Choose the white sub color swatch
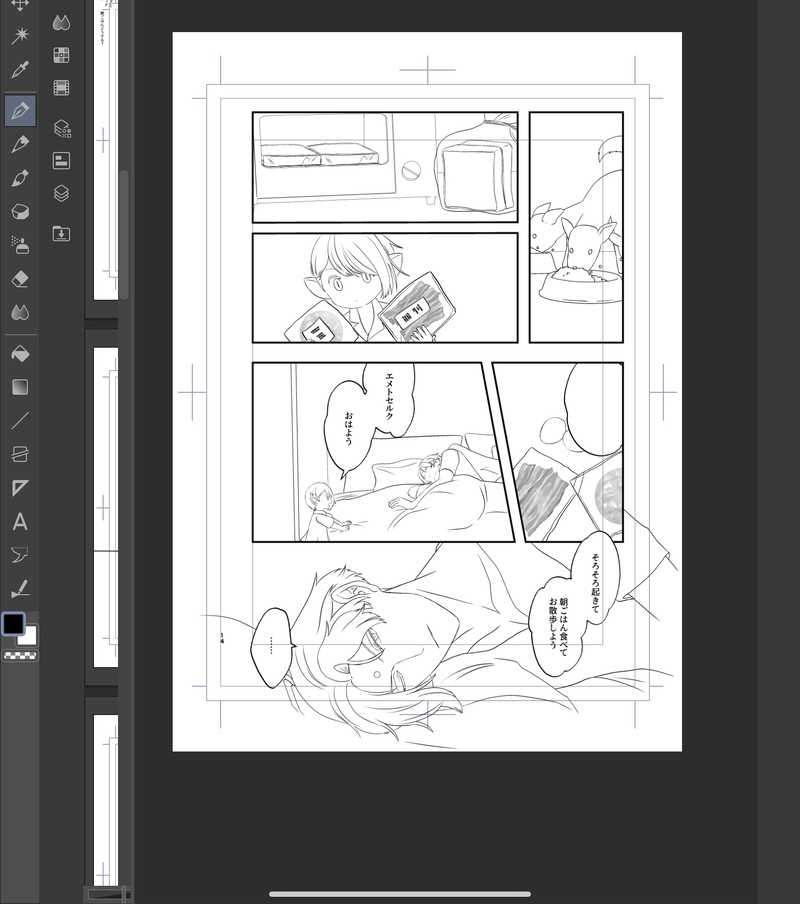Image resolution: width=800 pixels, height=904 pixels. [x=30, y=637]
